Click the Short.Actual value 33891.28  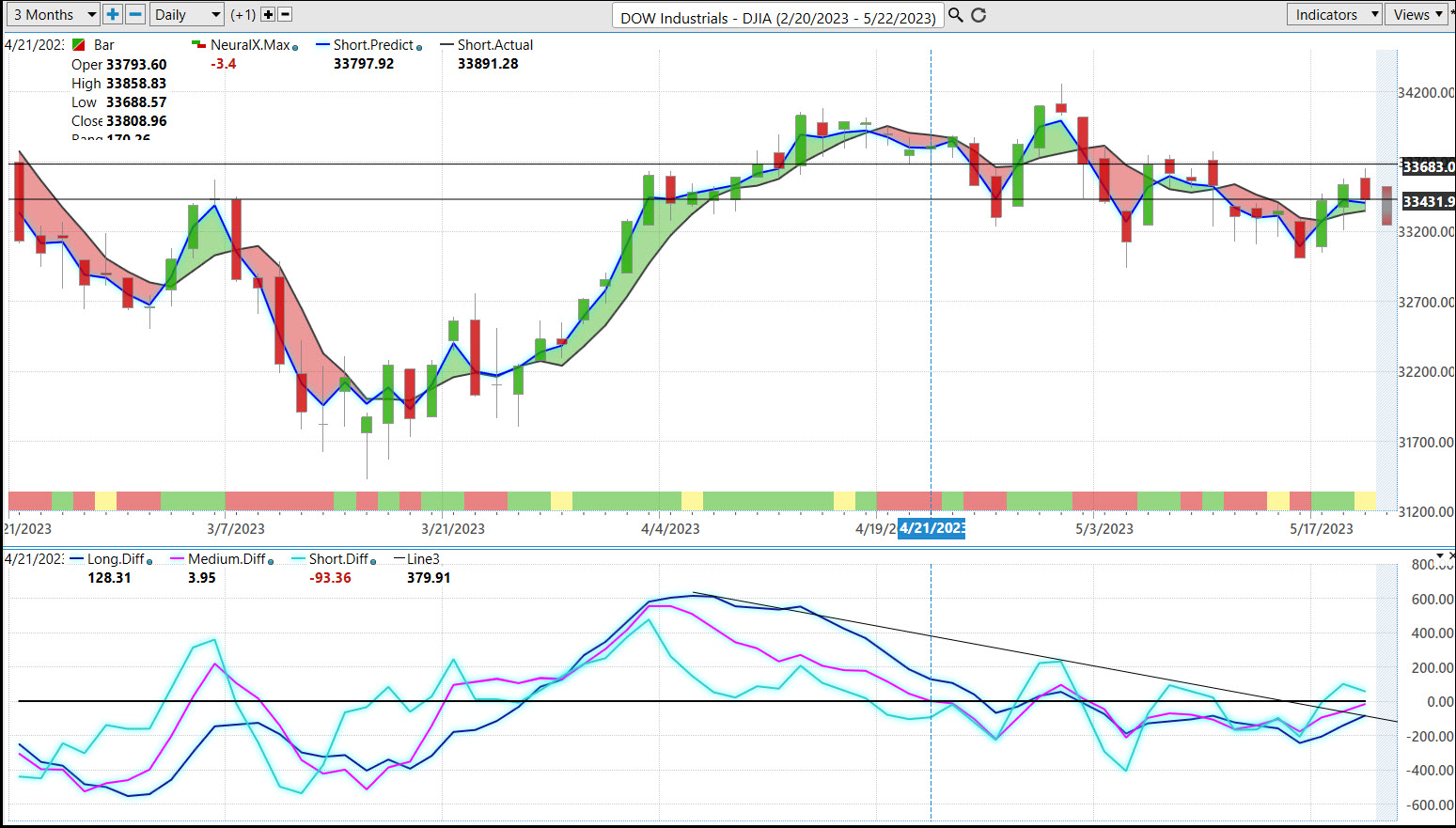(488, 64)
